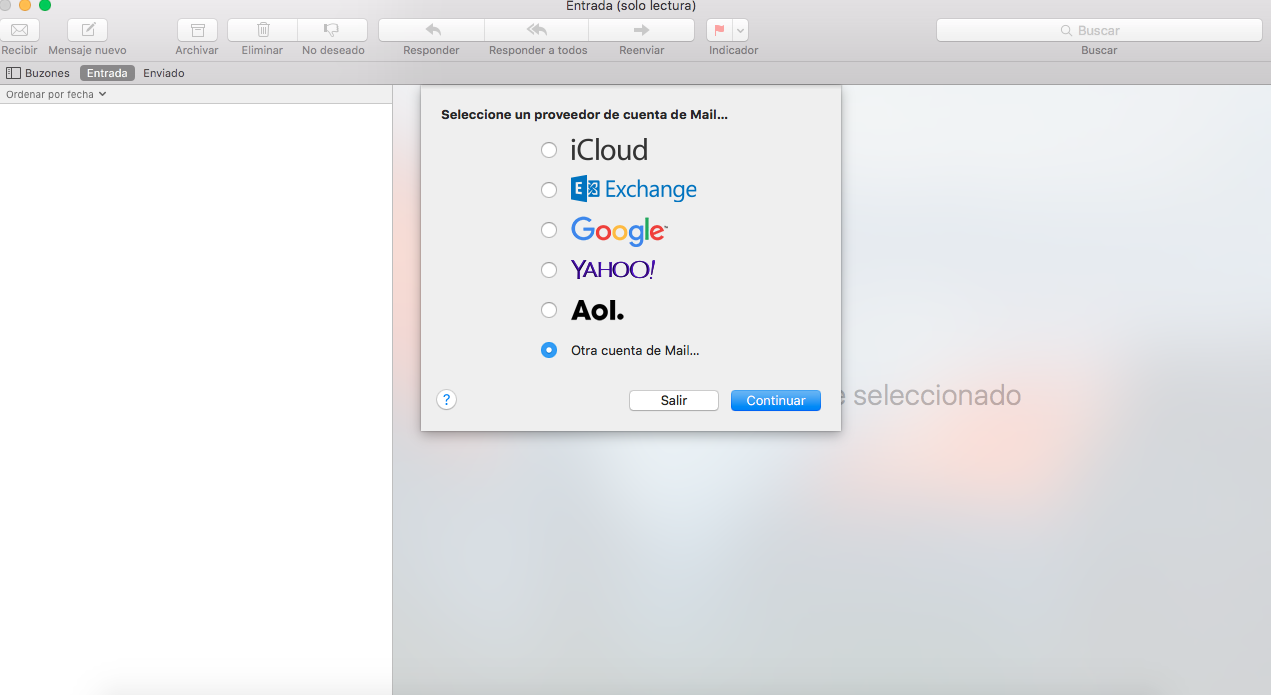Click the Salir button

pyautogui.click(x=673, y=400)
